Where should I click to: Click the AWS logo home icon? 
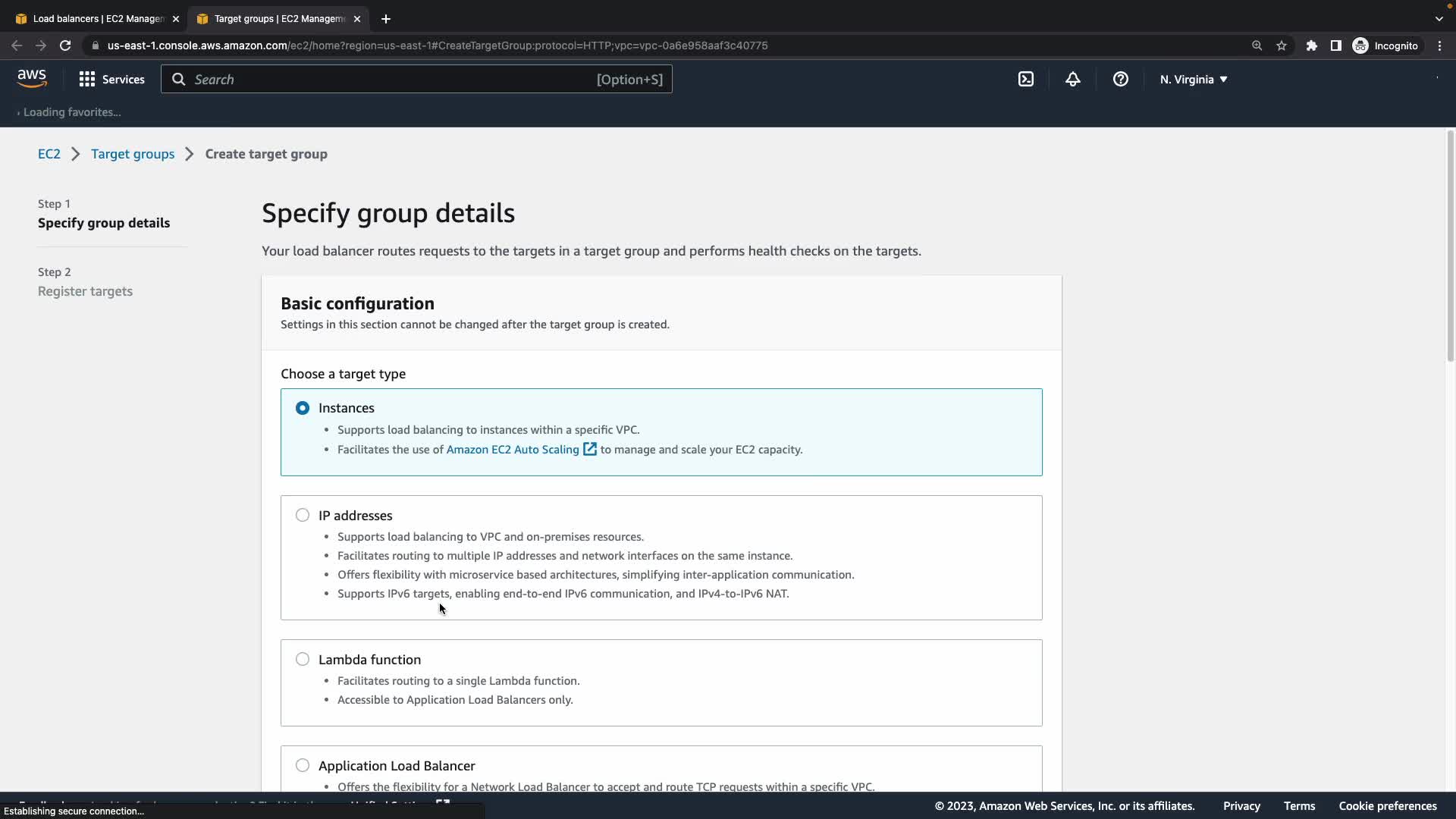click(32, 79)
